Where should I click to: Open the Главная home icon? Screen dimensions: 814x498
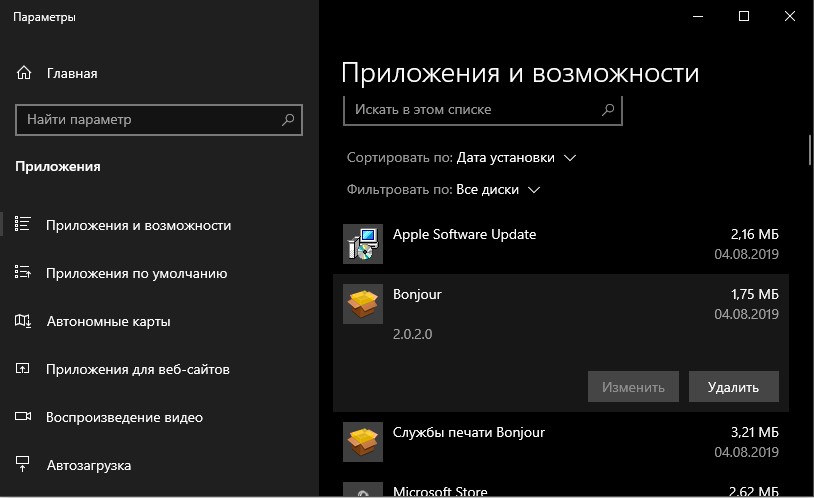coord(24,73)
